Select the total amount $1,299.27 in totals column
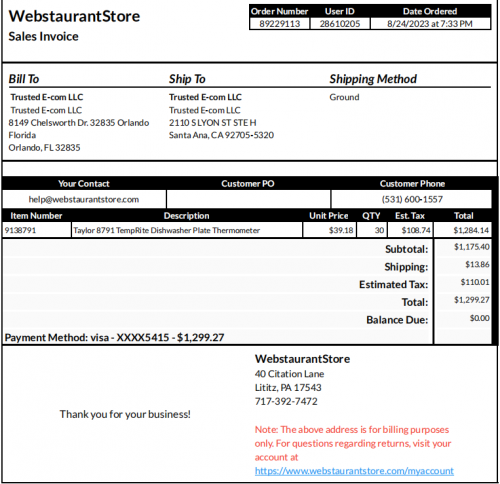Viewport: 500px width, 484px height. pyautogui.click(x=471, y=300)
